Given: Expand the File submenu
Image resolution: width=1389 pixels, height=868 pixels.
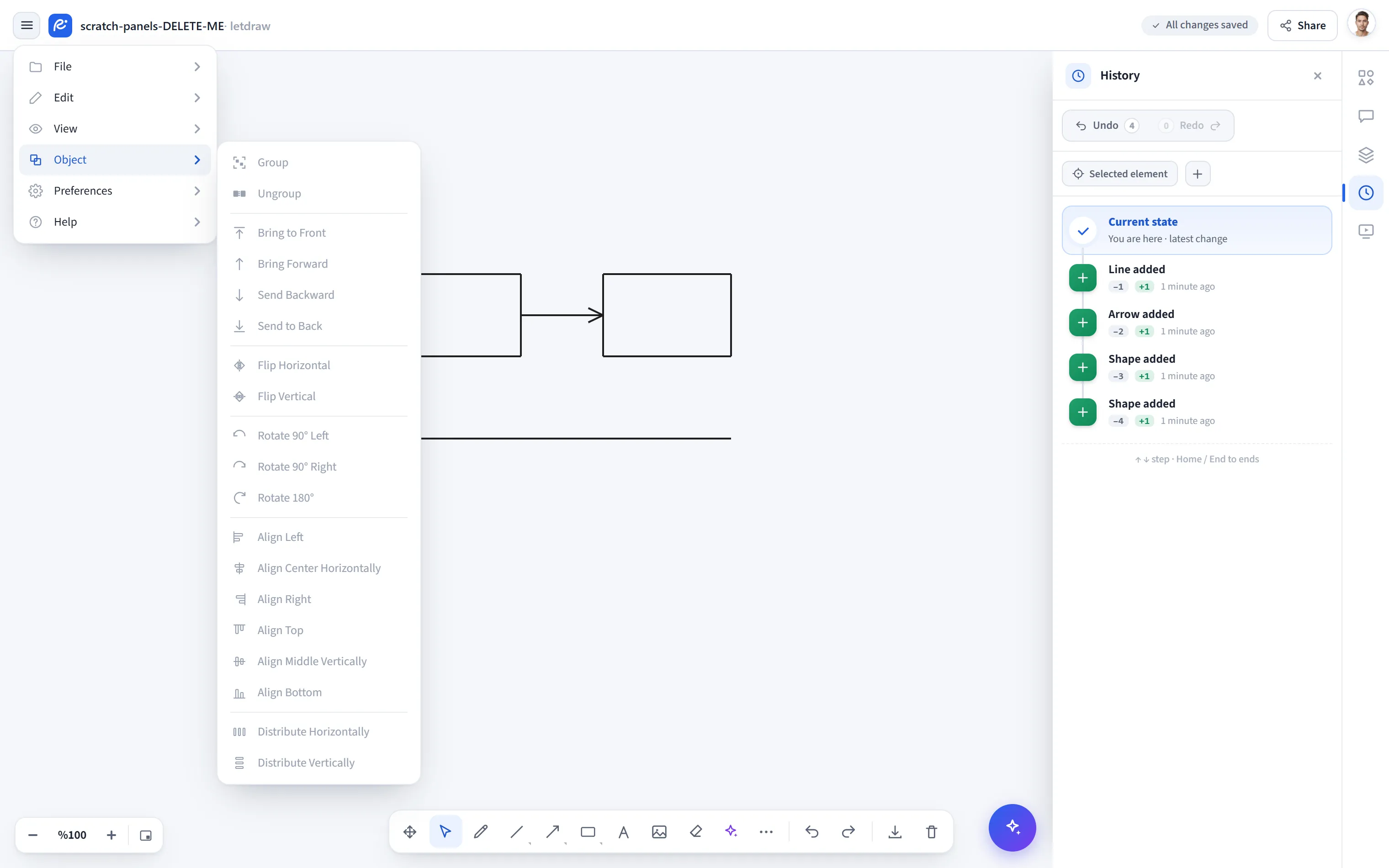Looking at the screenshot, I should [115, 67].
